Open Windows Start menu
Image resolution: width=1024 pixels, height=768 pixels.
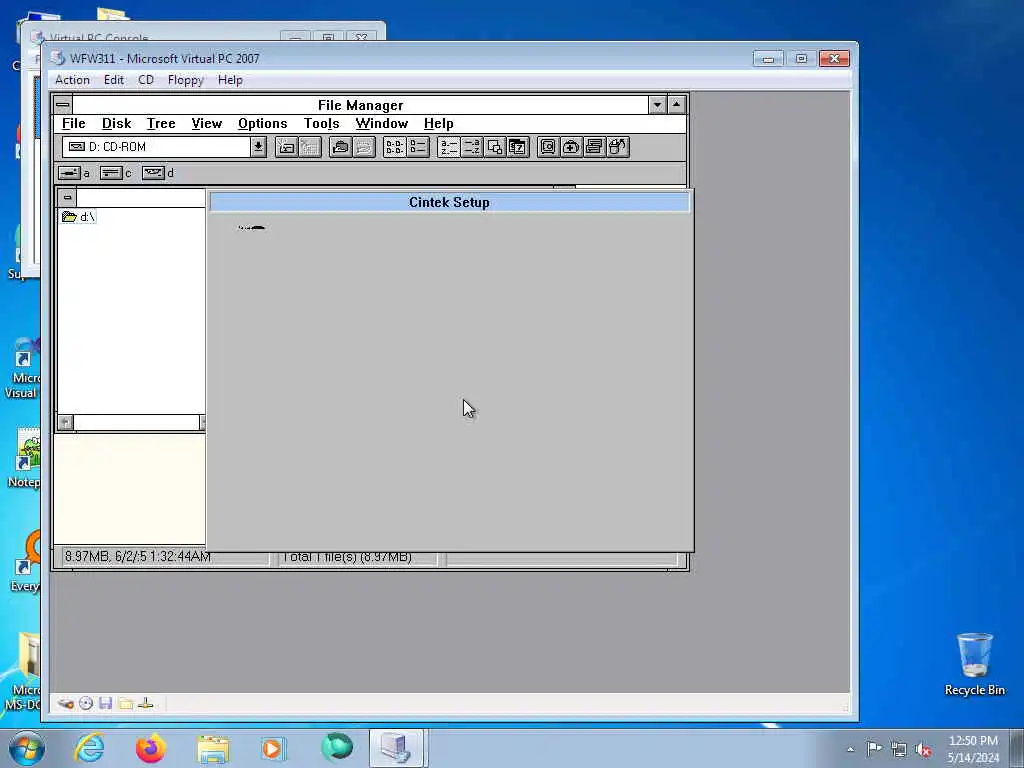coord(26,748)
